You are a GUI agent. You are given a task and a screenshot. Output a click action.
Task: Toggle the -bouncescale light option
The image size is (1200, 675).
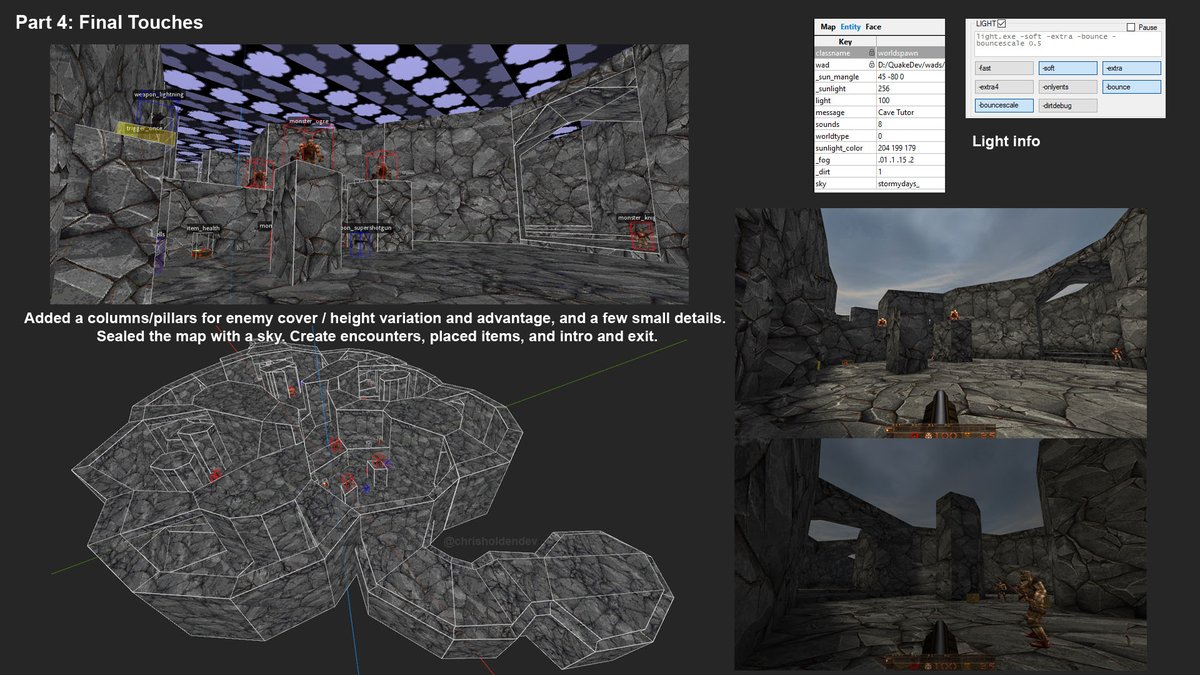tap(1004, 105)
